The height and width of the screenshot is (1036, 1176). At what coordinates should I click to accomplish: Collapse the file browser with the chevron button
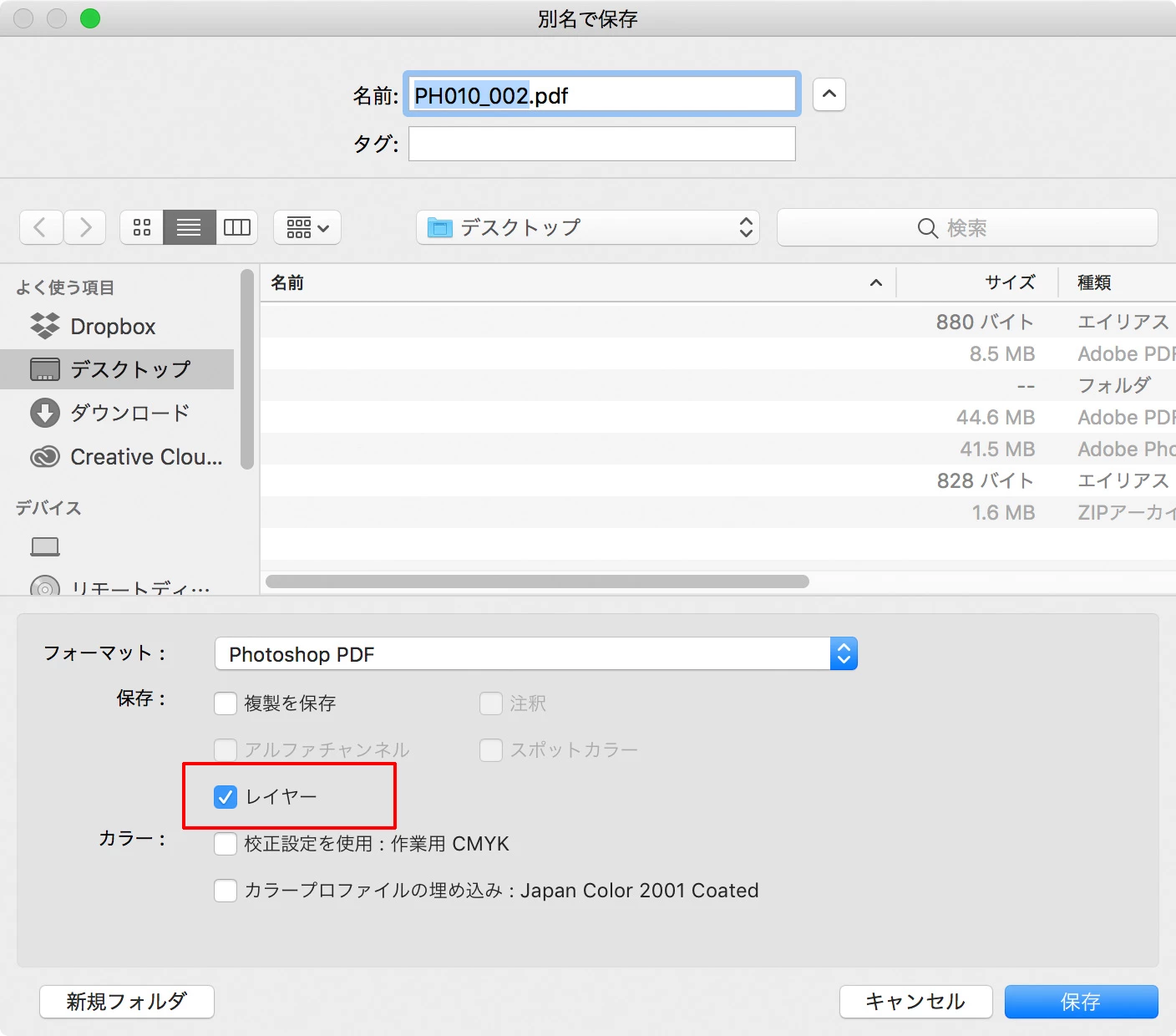(829, 94)
